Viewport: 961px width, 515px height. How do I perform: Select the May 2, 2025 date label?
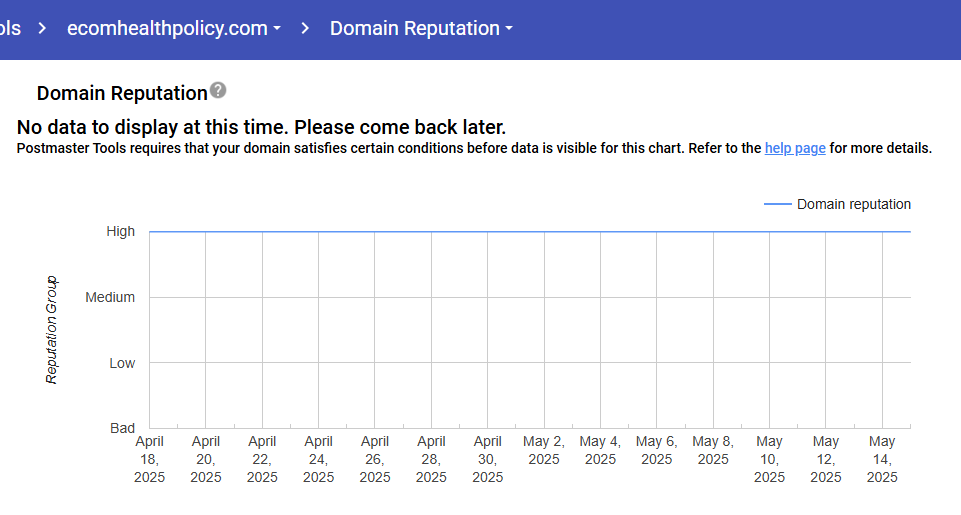[x=544, y=450]
